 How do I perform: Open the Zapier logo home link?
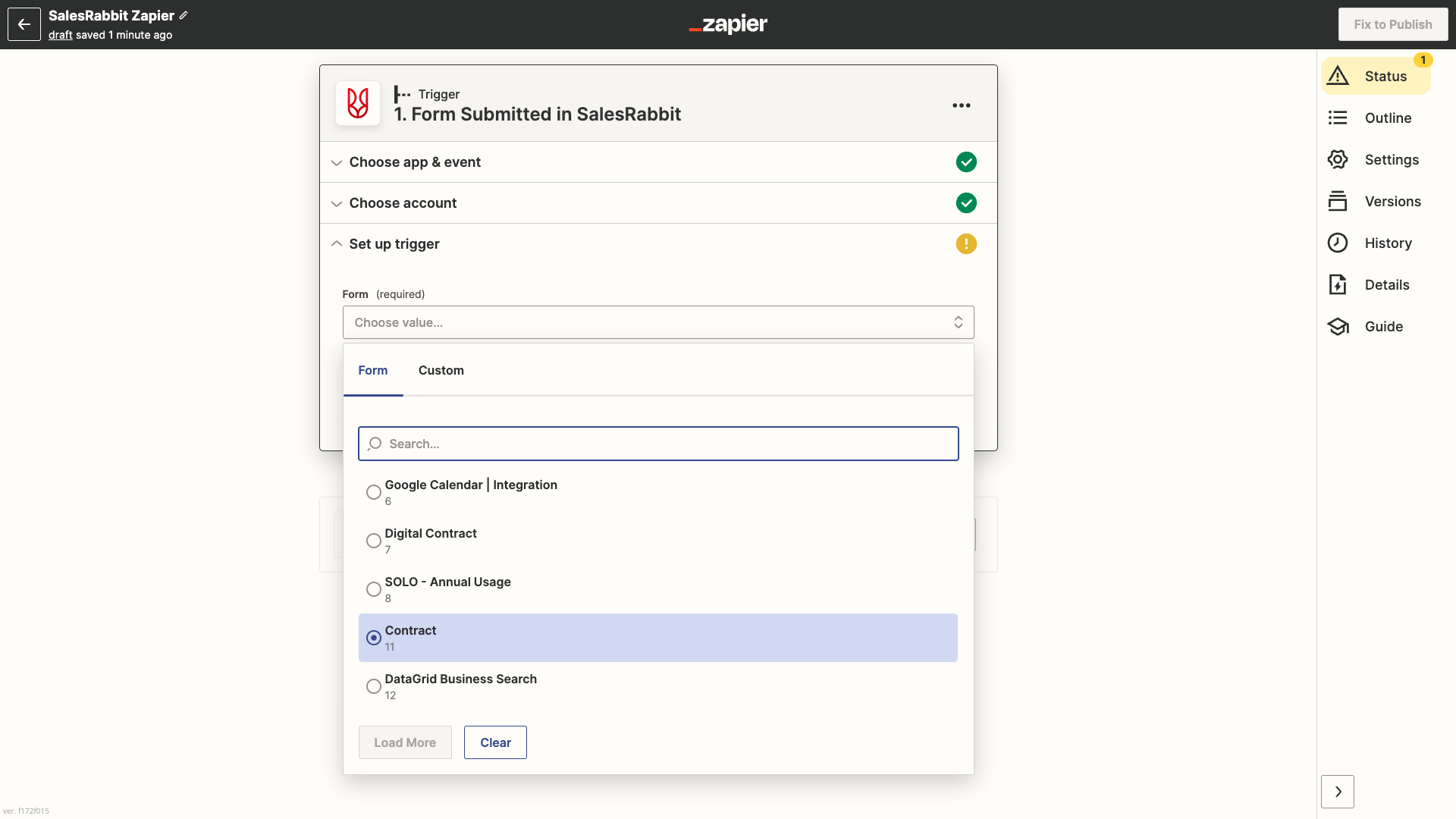[x=728, y=24]
